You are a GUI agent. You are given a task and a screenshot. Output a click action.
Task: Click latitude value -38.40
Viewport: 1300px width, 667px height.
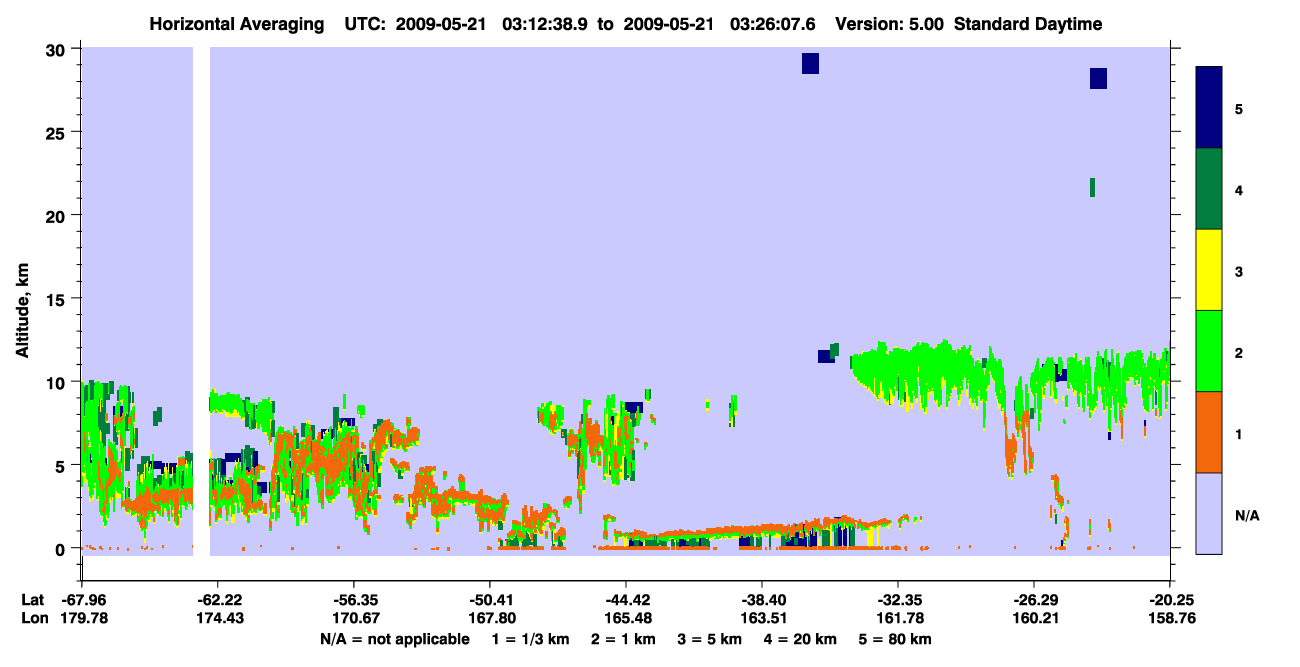tap(762, 599)
